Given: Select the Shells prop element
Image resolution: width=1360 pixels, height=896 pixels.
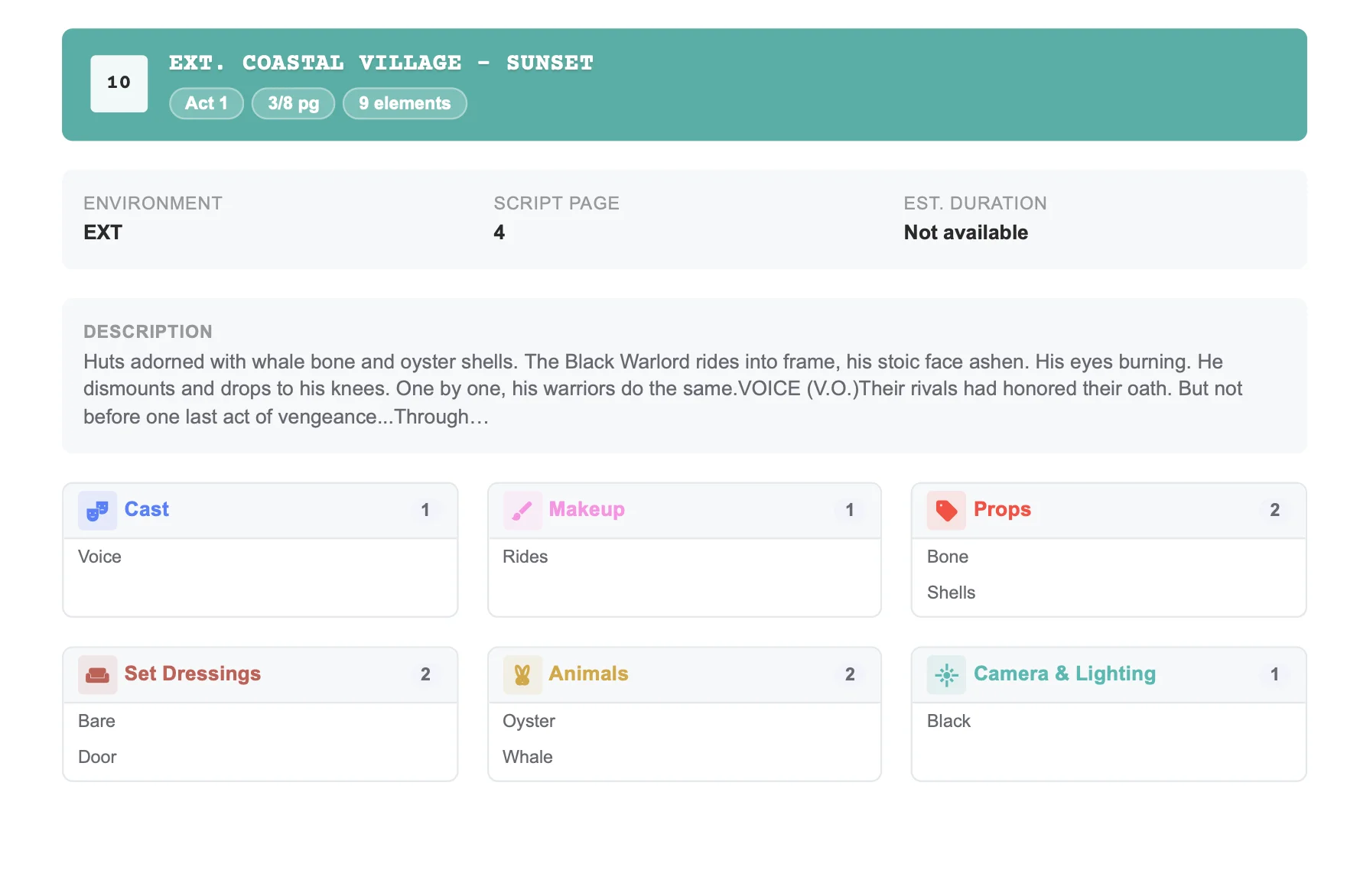Looking at the screenshot, I should tap(951, 592).
